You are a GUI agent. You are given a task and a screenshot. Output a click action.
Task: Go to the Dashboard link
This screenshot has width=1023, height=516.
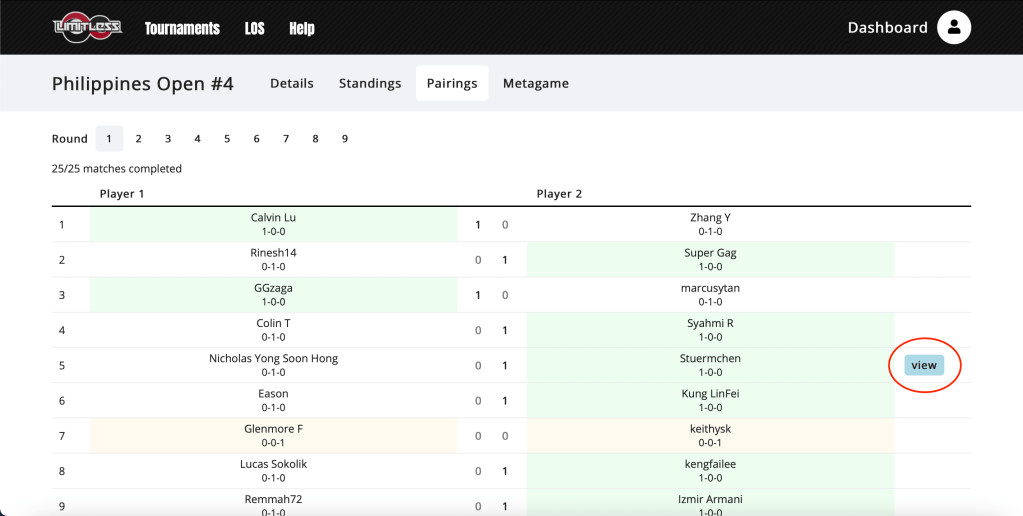click(887, 28)
